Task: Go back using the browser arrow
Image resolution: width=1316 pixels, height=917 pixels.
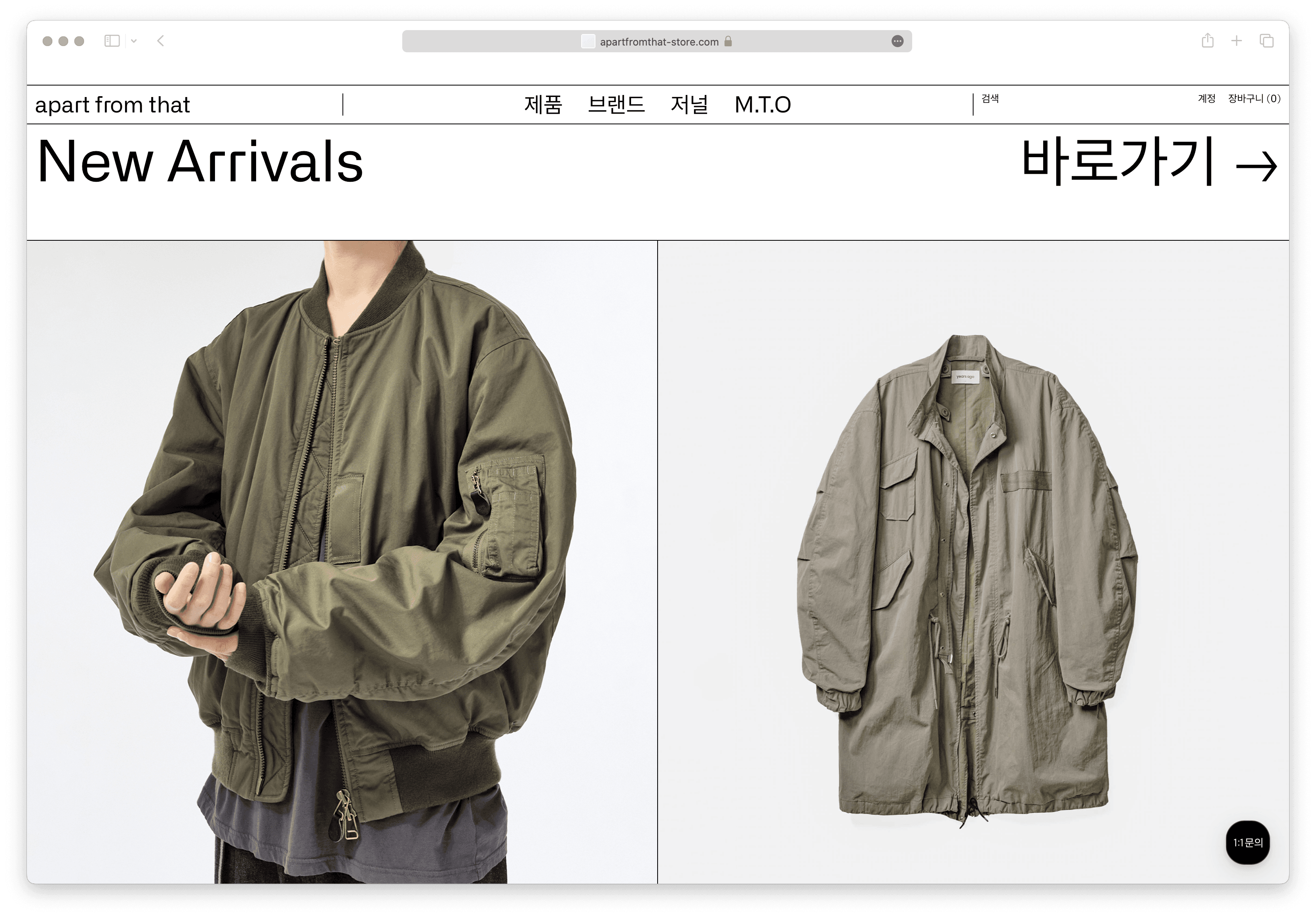Action: pyautogui.click(x=160, y=41)
